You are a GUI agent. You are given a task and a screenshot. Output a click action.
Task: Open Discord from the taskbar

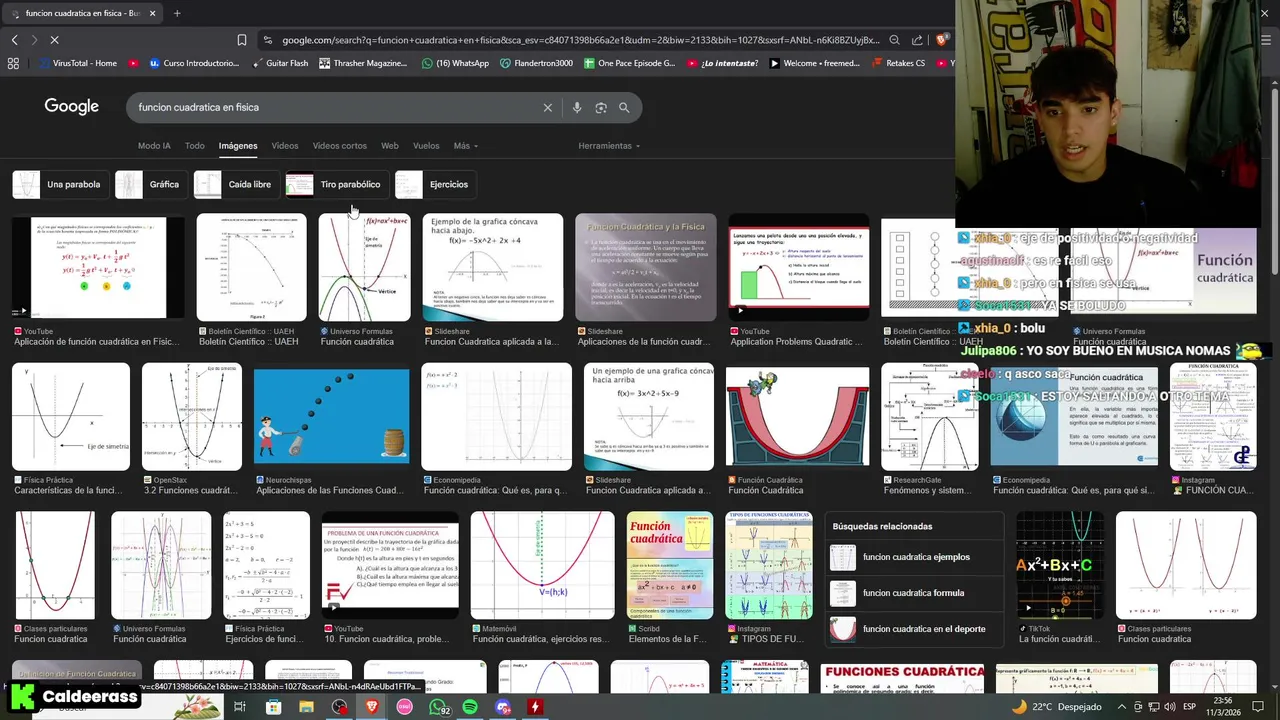coord(503,707)
